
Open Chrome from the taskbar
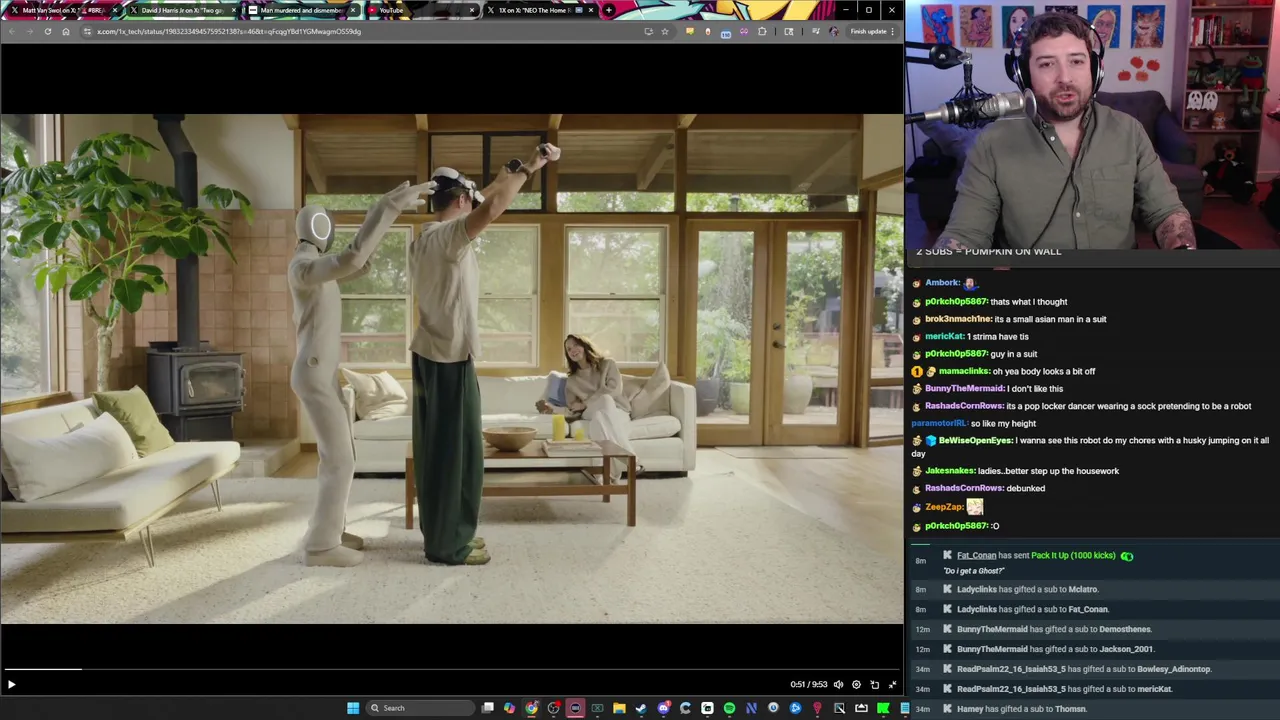[531, 708]
